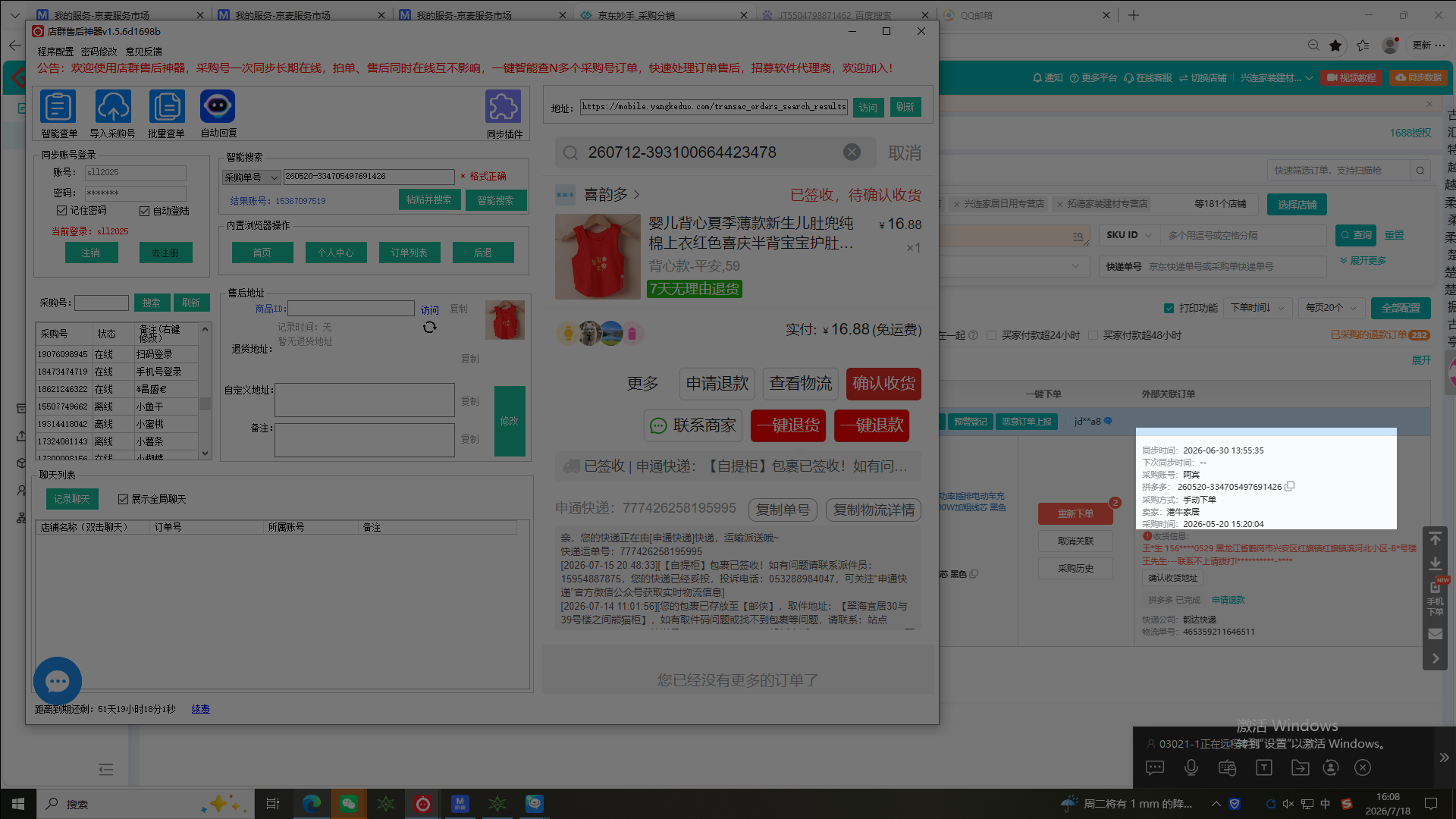Open the file transfer folder in remote-session bar
The width and height of the screenshot is (1456, 819).
pyautogui.click(x=1301, y=768)
